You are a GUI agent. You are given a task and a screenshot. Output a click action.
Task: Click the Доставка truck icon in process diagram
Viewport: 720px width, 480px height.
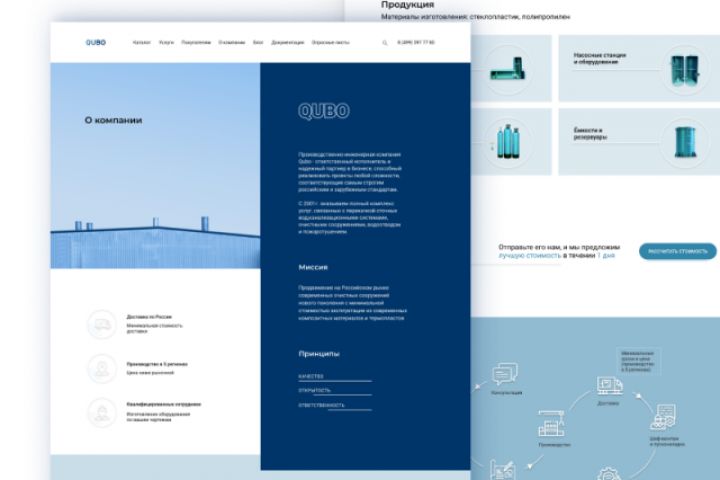[609, 386]
